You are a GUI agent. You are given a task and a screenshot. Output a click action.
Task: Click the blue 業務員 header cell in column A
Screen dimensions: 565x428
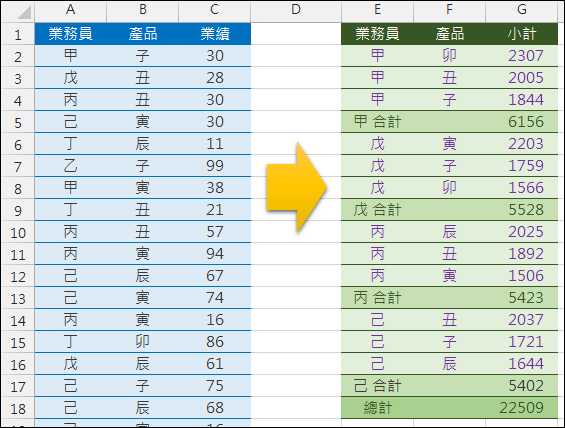point(71,34)
